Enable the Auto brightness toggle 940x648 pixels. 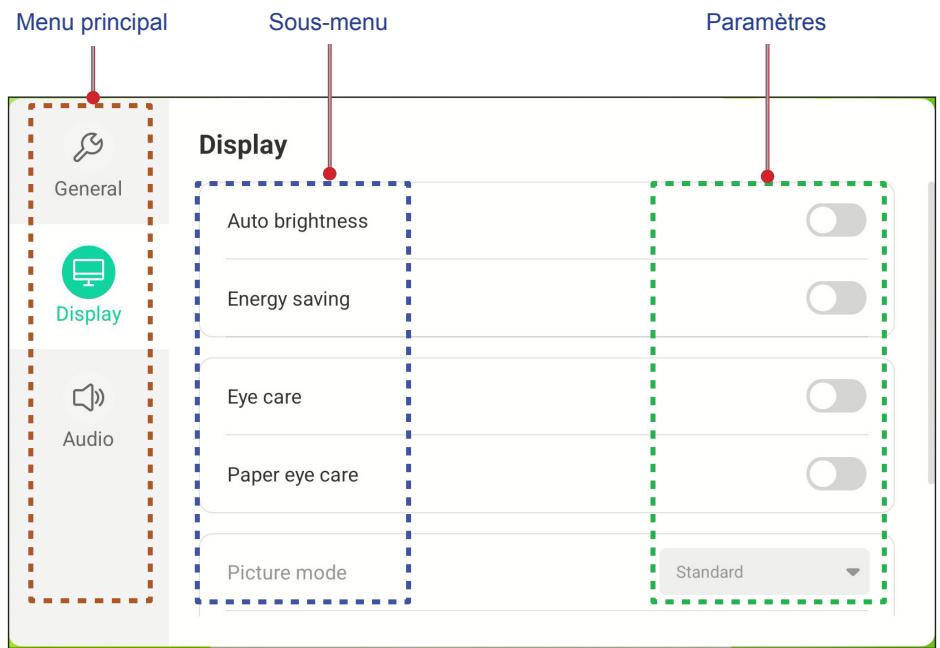[x=836, y=221]
